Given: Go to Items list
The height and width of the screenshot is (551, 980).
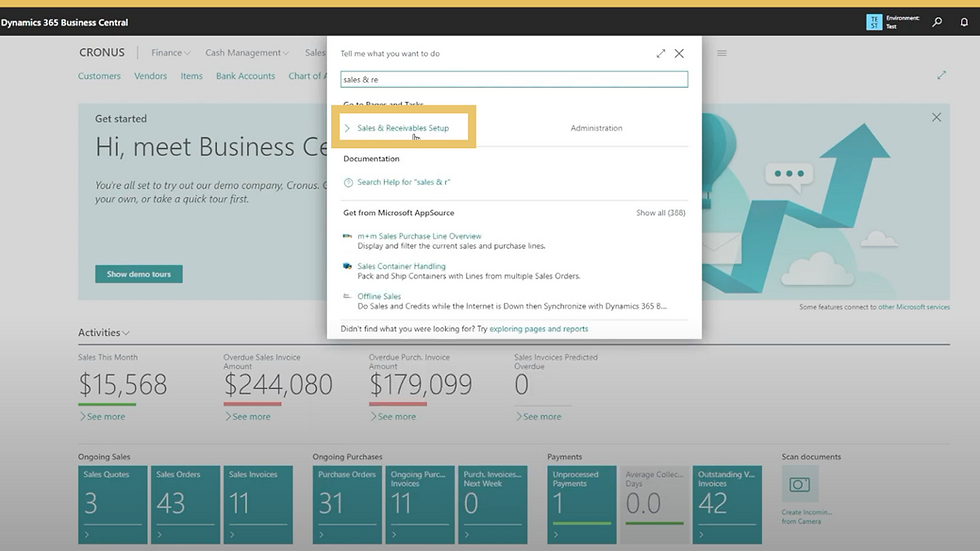Looking at the screenshot, I should (x=191, y=76).
